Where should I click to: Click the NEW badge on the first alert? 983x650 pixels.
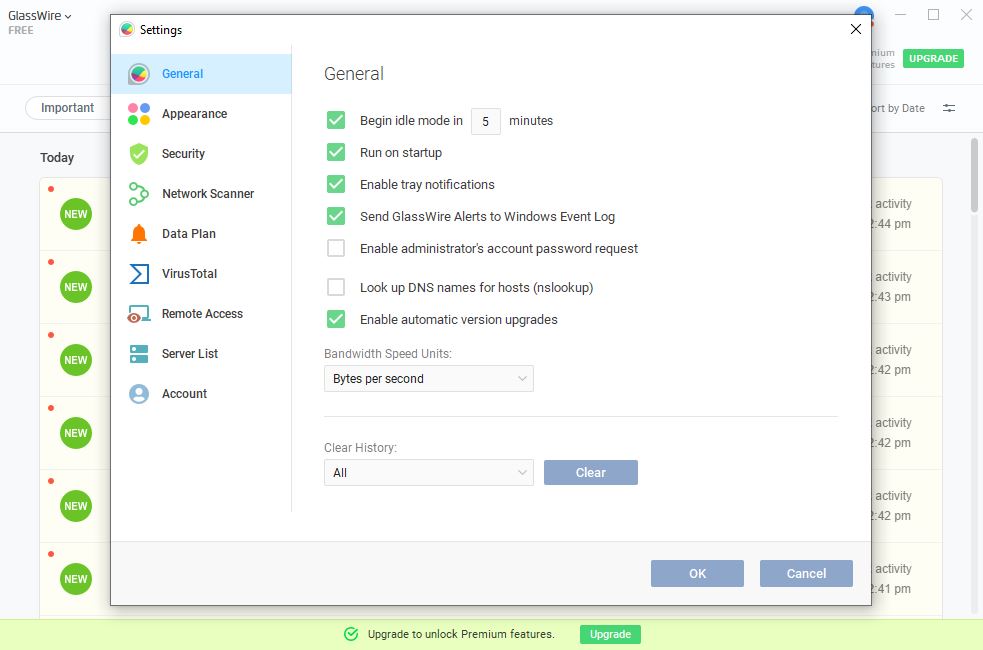[76, 214]
